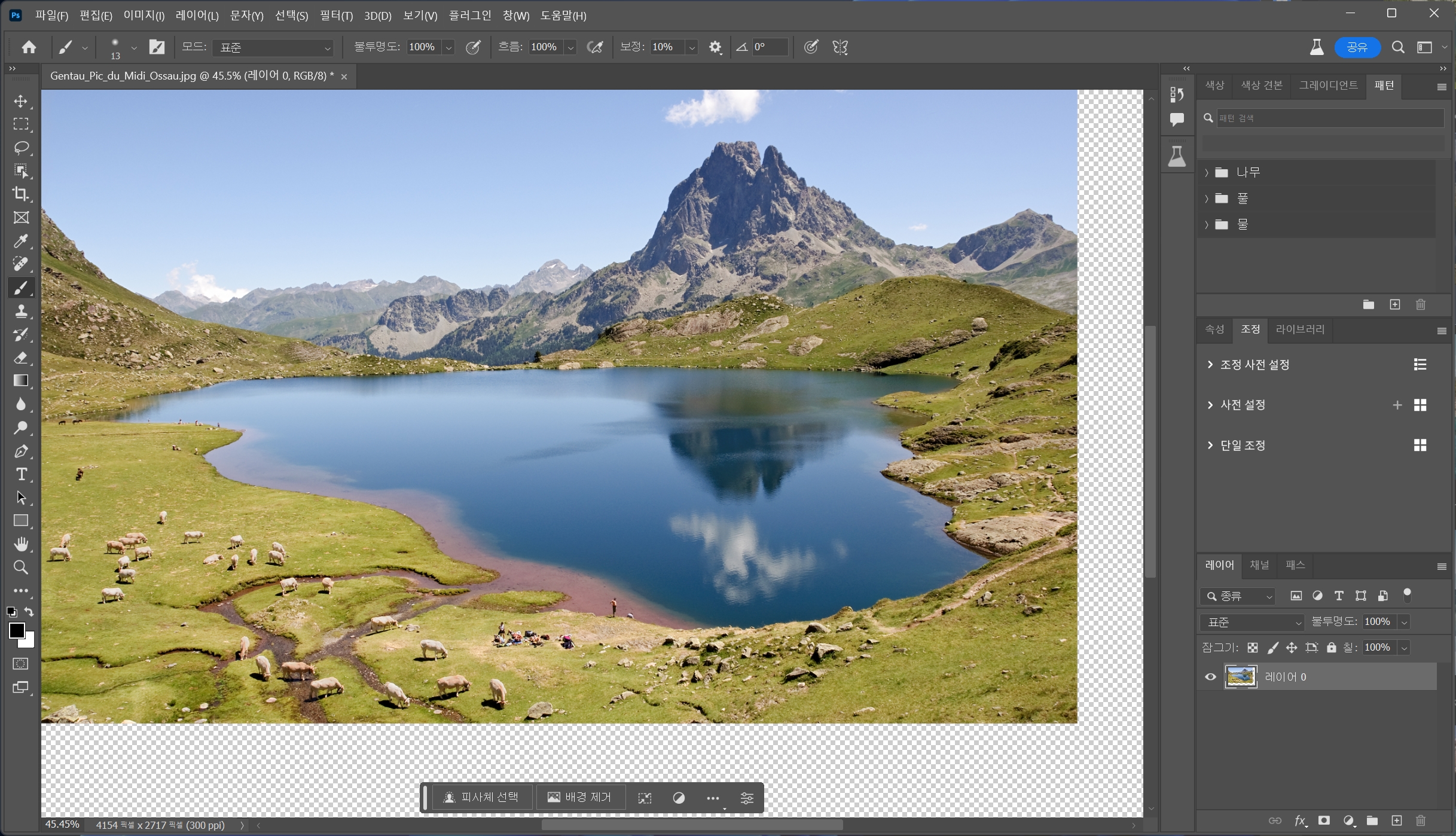Screen dimensions: 1456x836
Task: Select the Eraser tool
Action: [21, 358]
